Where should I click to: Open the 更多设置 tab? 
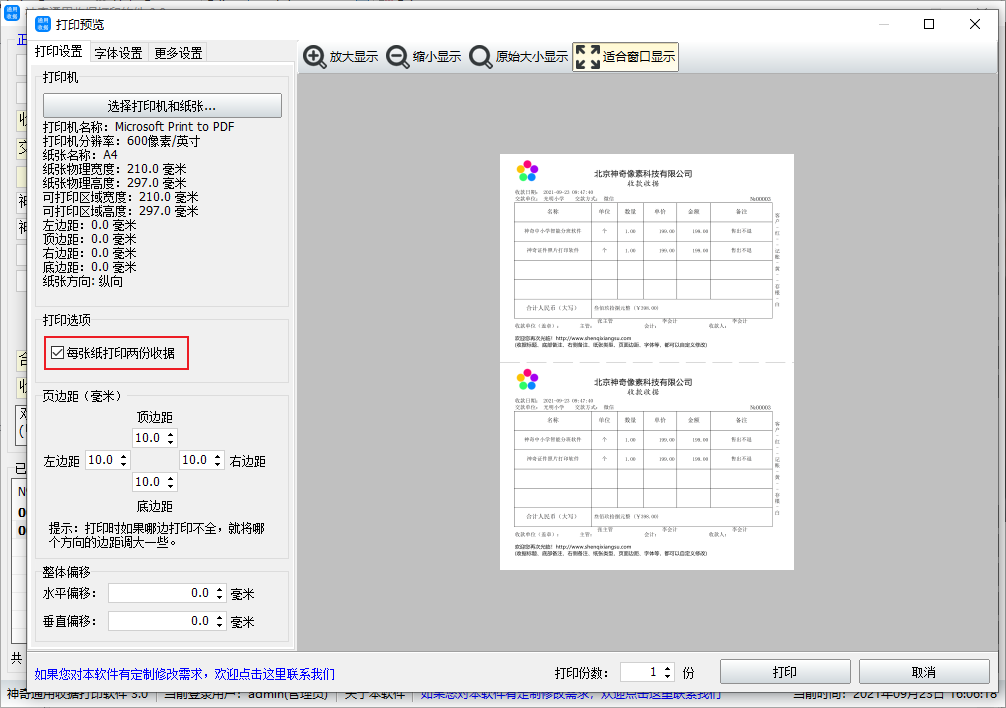click(x=178, y=53)
